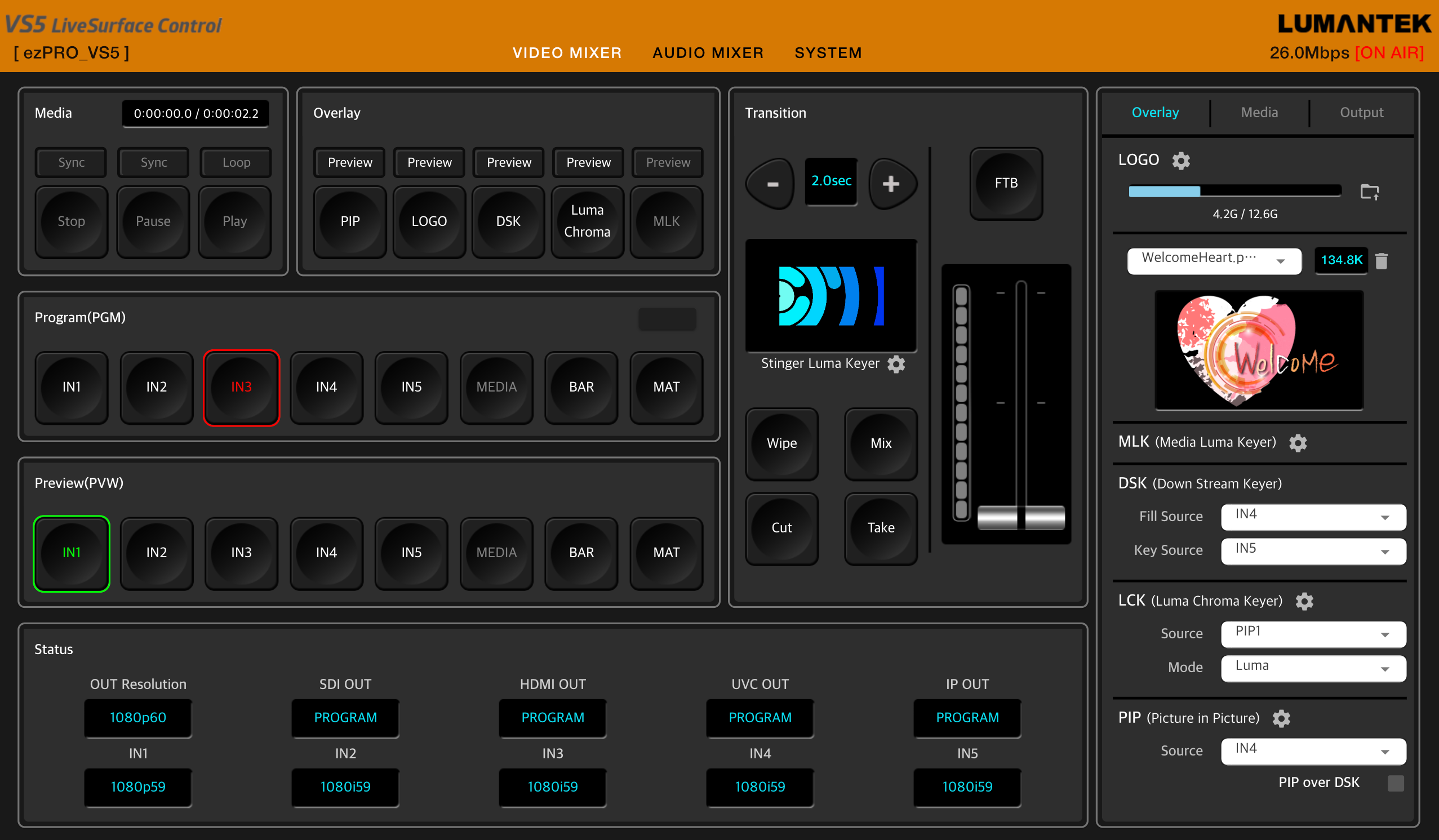
Task: Select the Media tab in side panel
Action: pyautogui.click(x=1259, y=113)
